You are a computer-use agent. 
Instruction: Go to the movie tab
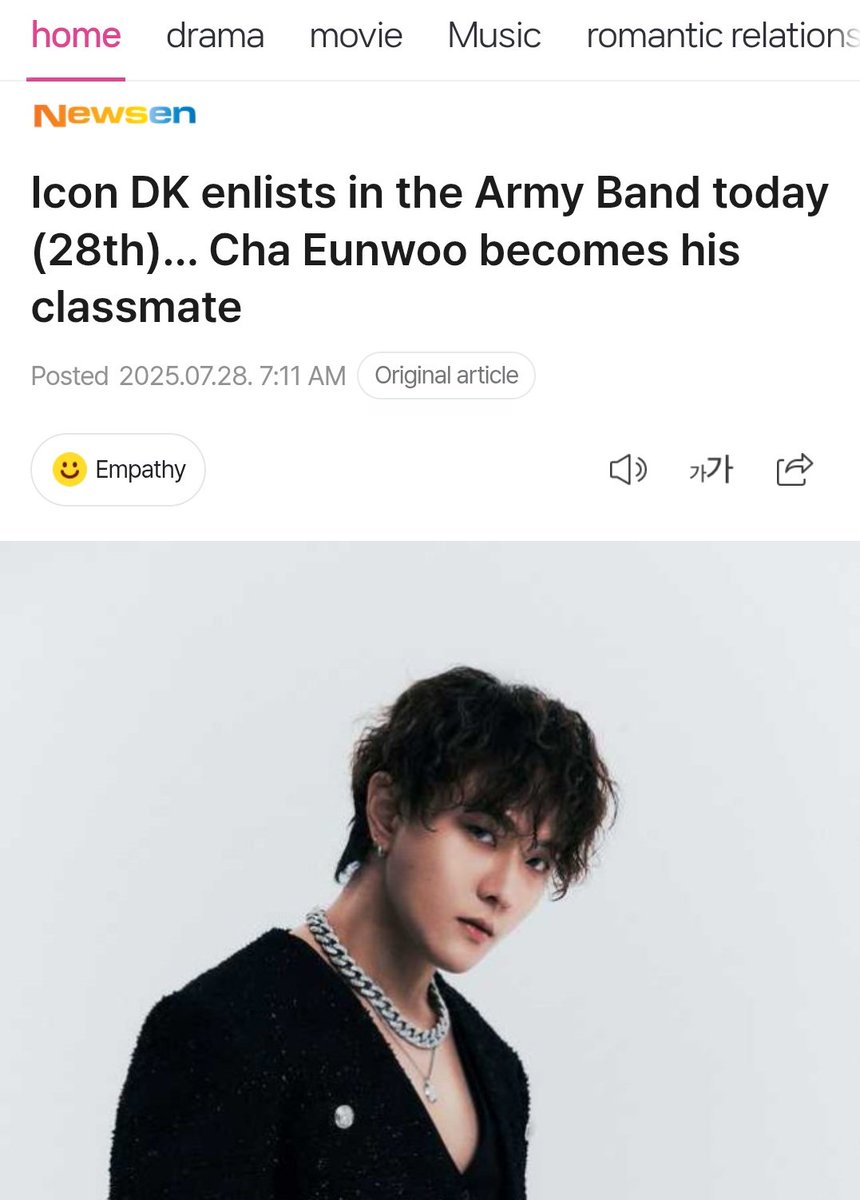pyautogui.click(x=356, y=36)
